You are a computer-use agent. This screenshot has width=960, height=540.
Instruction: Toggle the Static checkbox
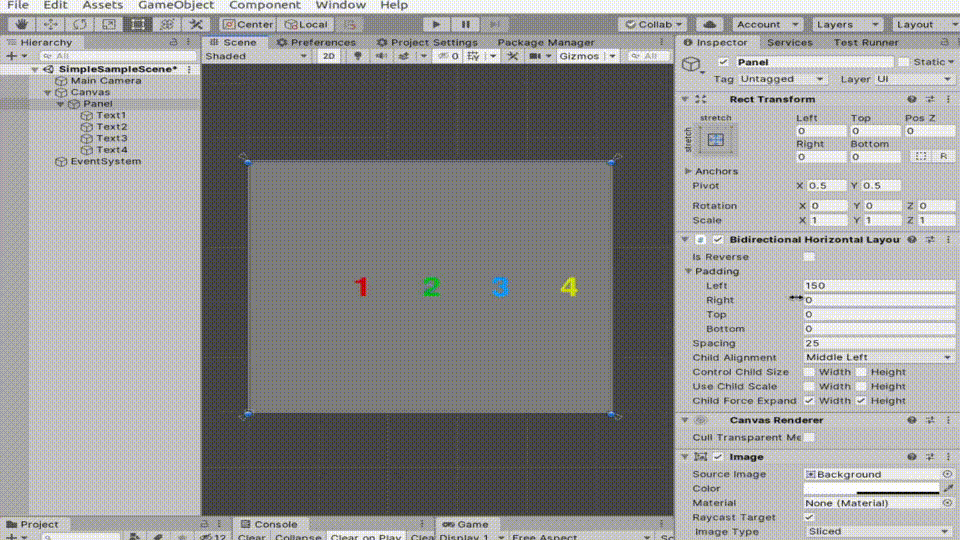904,62
